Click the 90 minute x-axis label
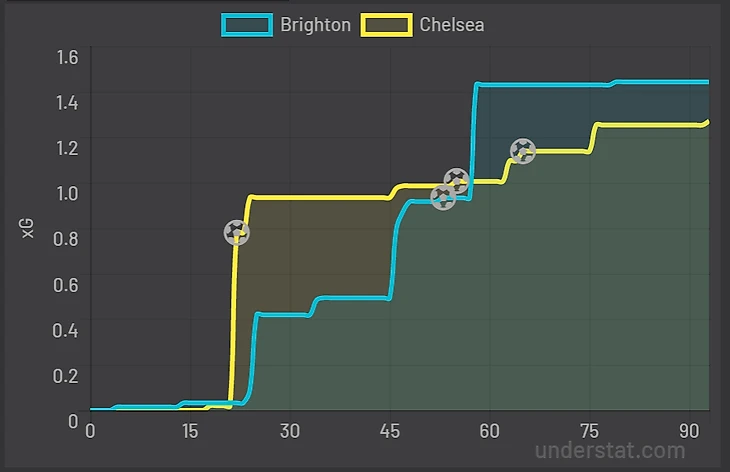 click(689, 431)
